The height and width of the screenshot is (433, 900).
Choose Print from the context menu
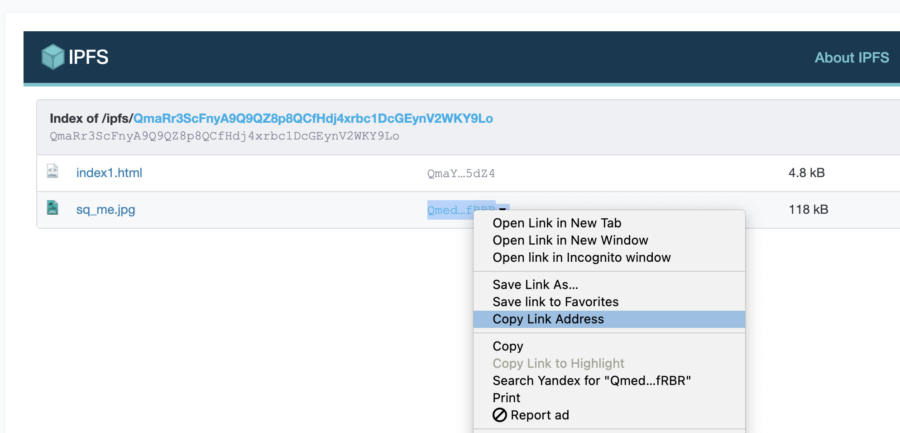tap(506, 398)
